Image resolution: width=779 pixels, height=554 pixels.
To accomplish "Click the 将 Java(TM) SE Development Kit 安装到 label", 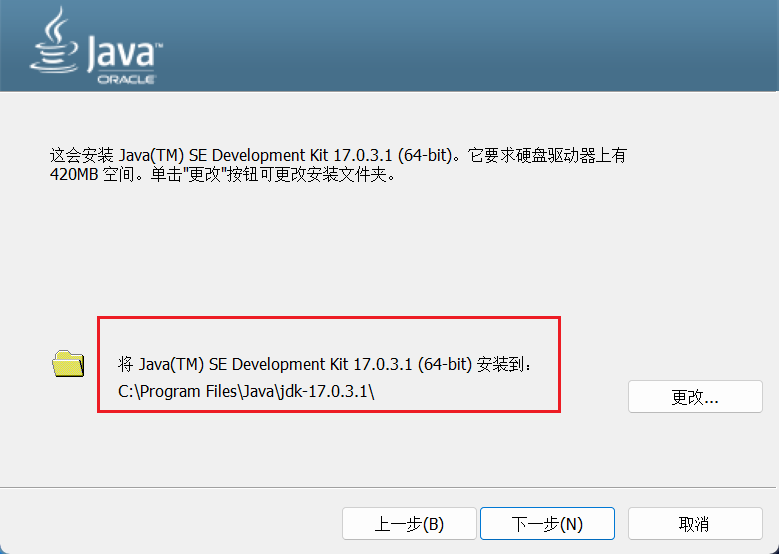I will tap(326, 364).
